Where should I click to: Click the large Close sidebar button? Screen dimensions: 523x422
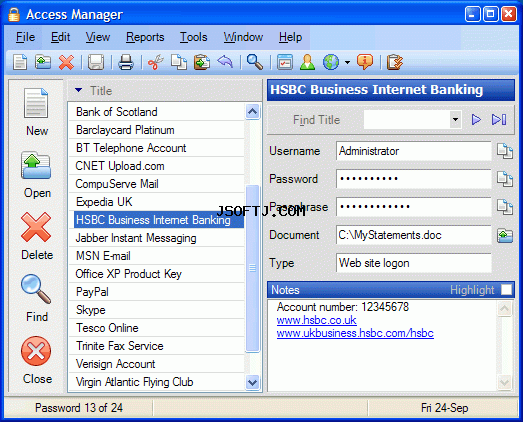(37, 360)
